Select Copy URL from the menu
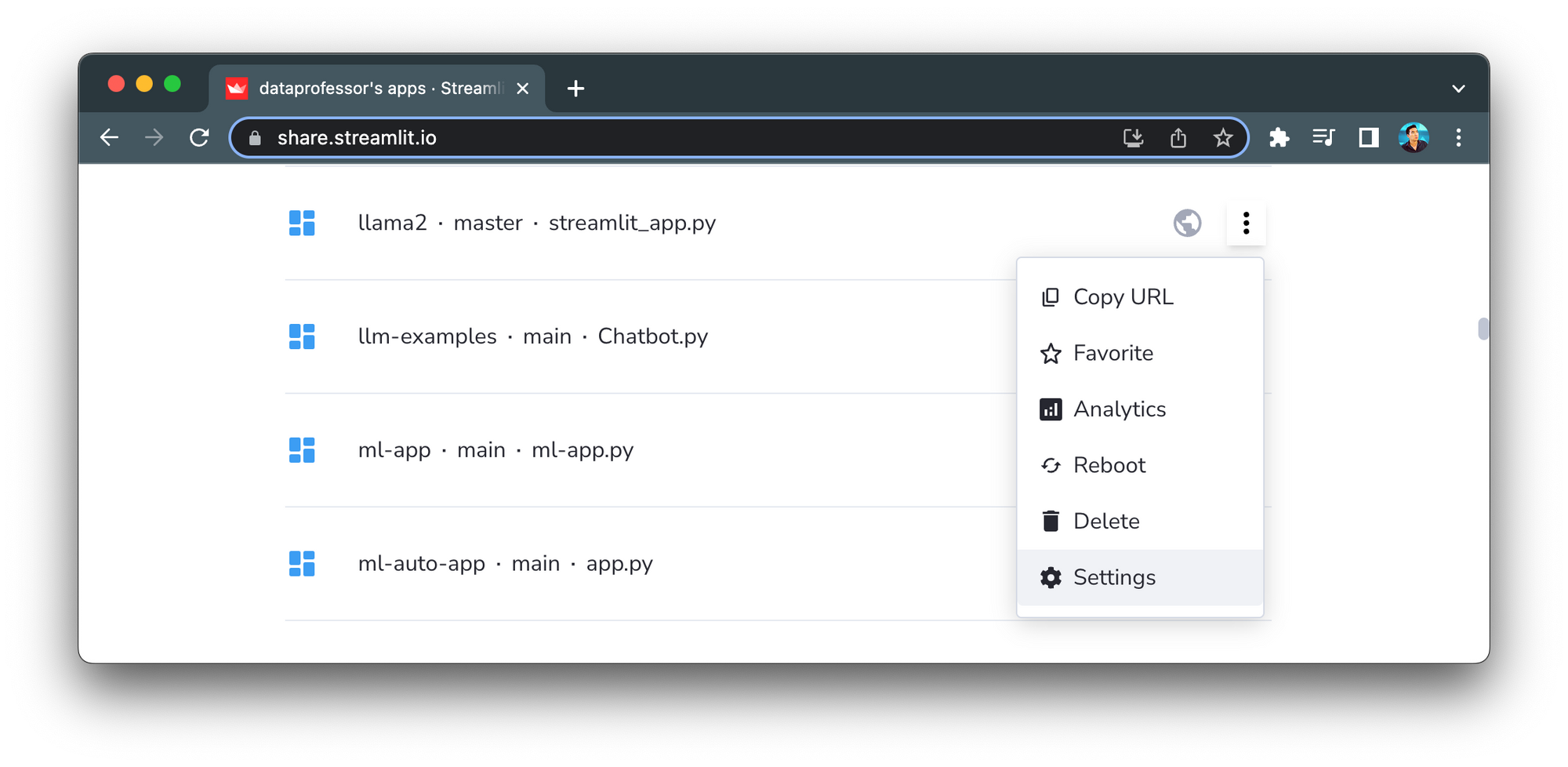 pyautogui.click(x=1123, y=297)
